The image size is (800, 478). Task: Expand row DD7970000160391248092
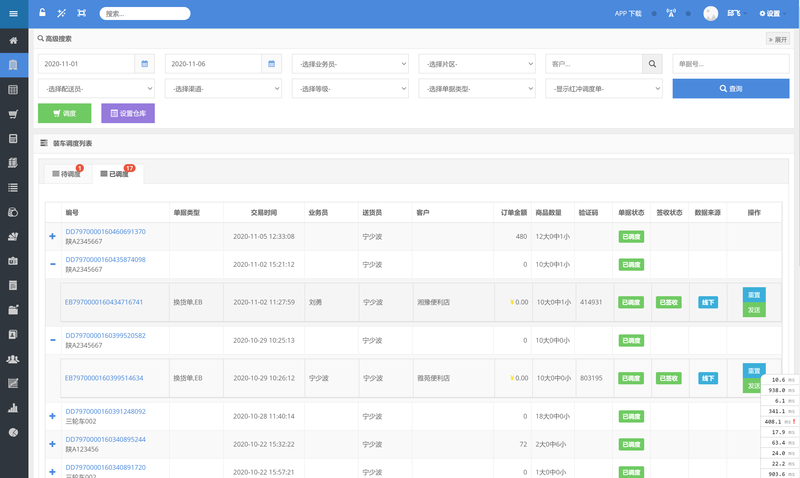pyautogui.click(x=53, y=416)
